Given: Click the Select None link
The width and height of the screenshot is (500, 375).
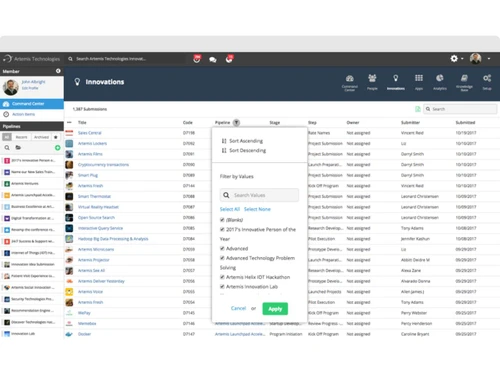Looking at the screenshot, I should pos(257,209).
